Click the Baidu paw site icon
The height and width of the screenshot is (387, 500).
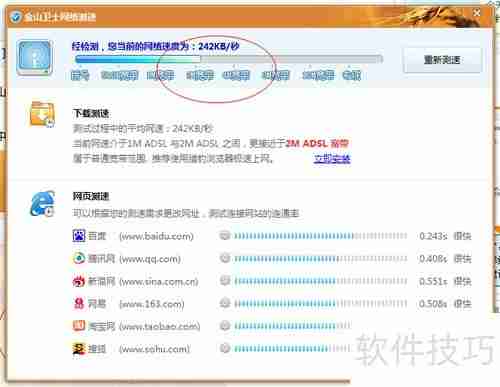[x=79, y=236]
